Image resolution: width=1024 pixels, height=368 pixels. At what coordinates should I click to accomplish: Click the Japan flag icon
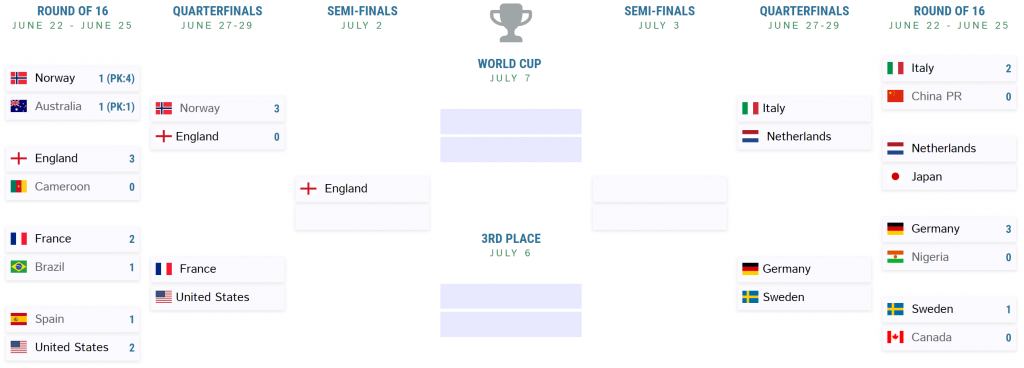click(895, 177)
